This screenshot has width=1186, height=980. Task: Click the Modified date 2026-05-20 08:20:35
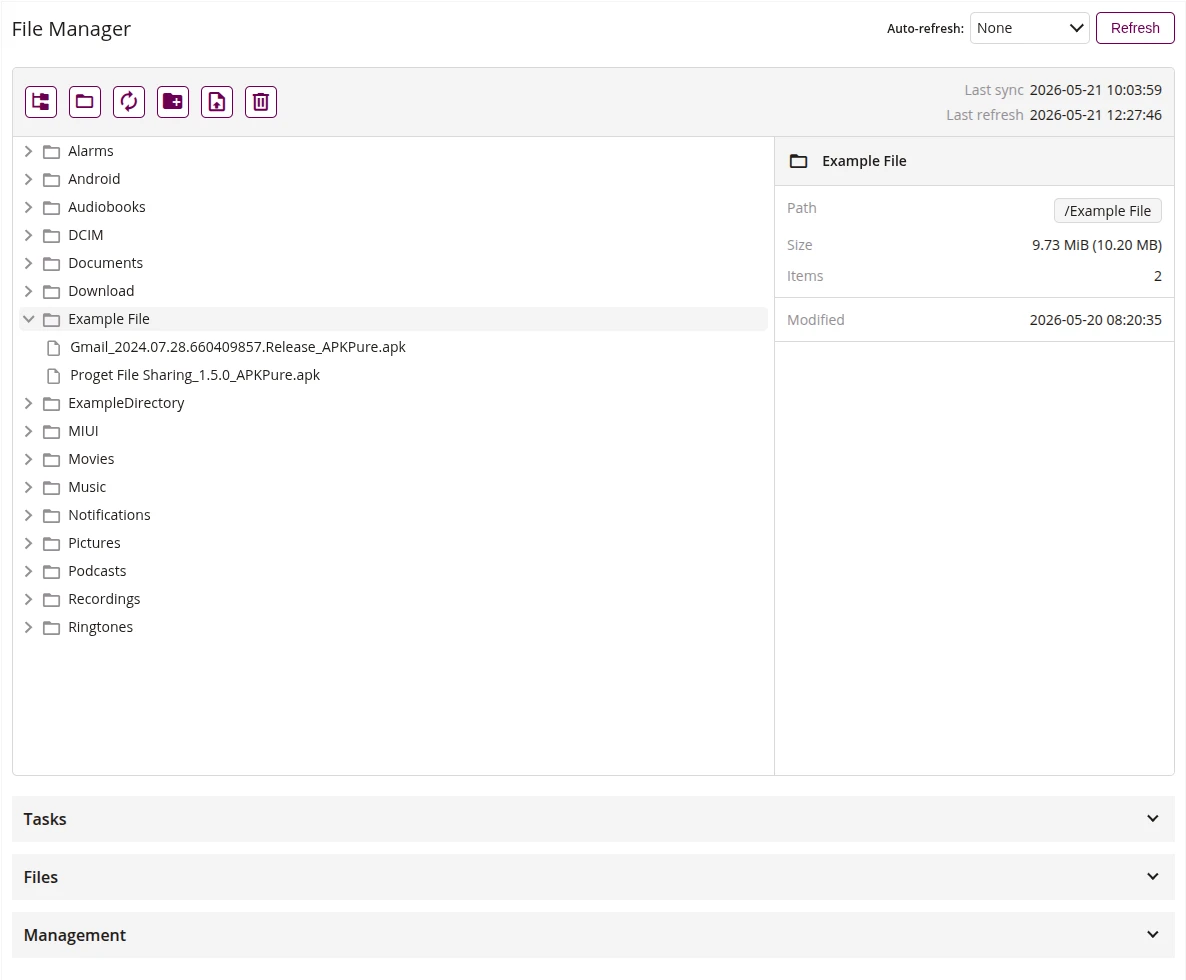click(x=1095, y=320)
